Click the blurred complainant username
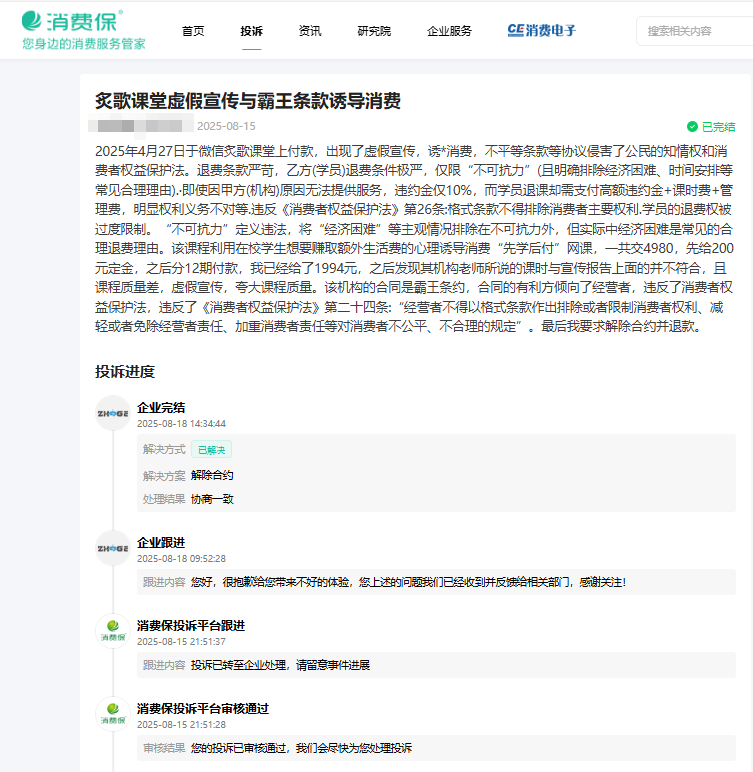The image size is (753, 772). coord(141,126)
